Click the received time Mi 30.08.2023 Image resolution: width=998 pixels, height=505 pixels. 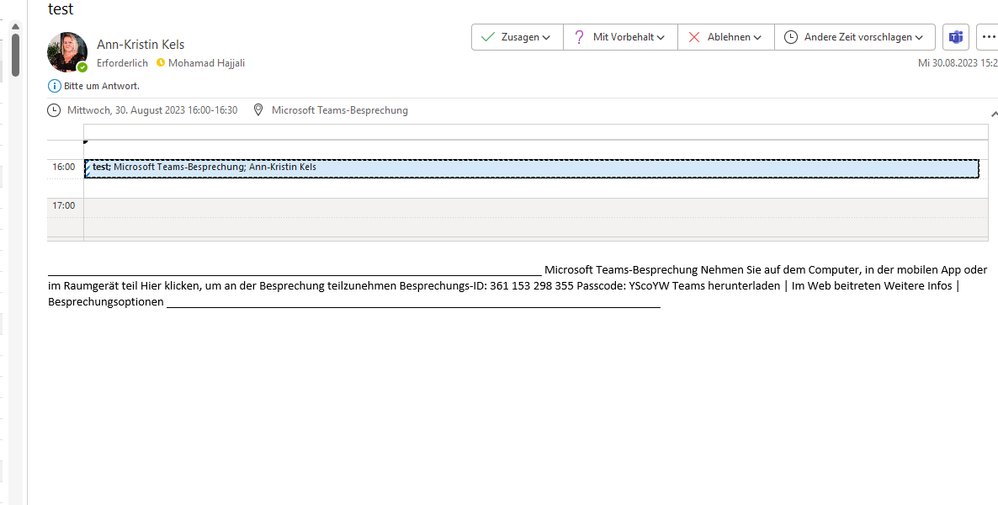click(957, 63)
